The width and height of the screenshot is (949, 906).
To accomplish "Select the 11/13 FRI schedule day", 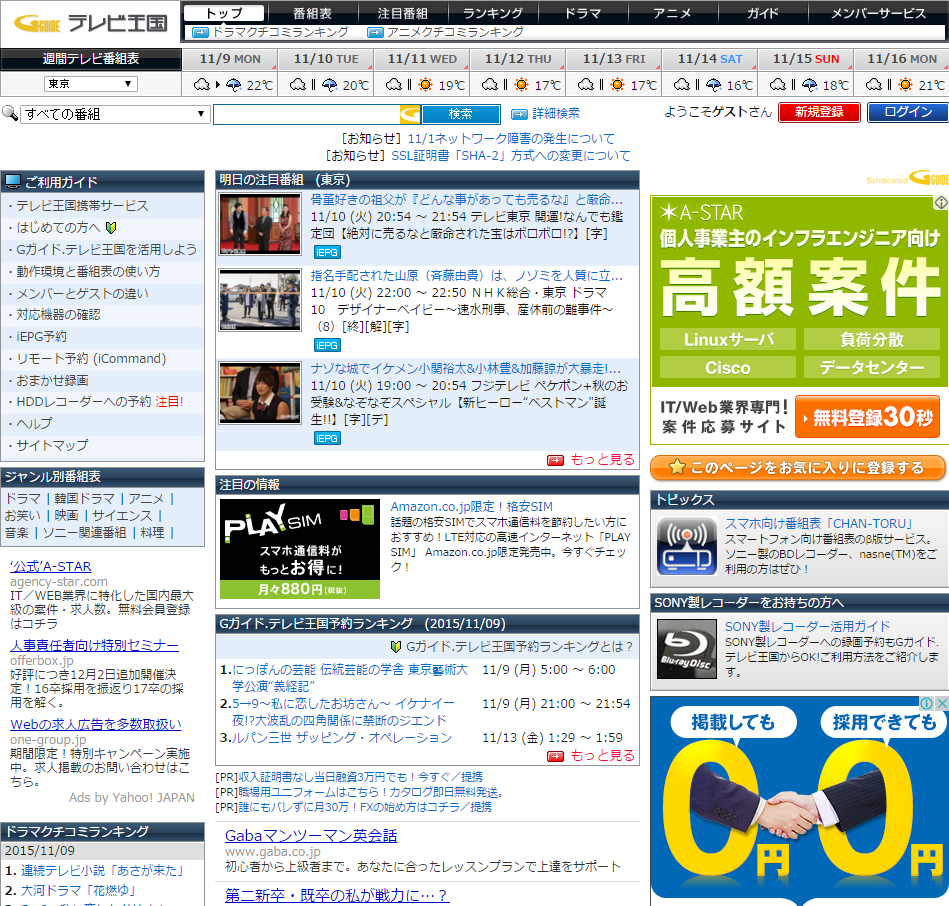I will pos(614,59).
